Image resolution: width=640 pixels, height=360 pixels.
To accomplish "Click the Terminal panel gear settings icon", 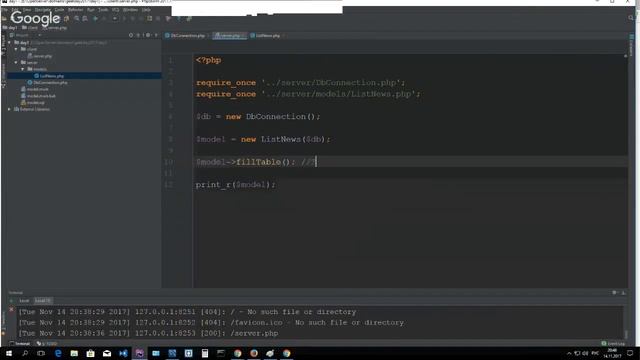I will pos(615,293).
